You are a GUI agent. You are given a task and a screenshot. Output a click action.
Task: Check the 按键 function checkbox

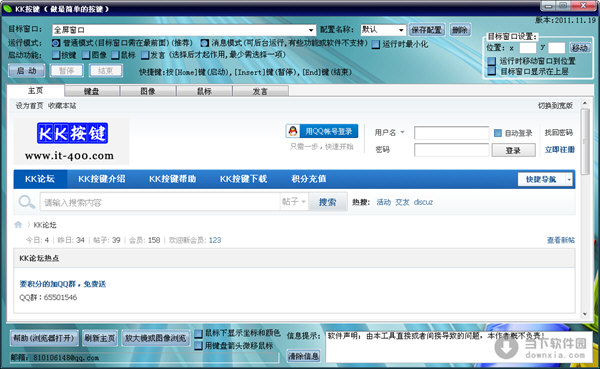point(56,55)
